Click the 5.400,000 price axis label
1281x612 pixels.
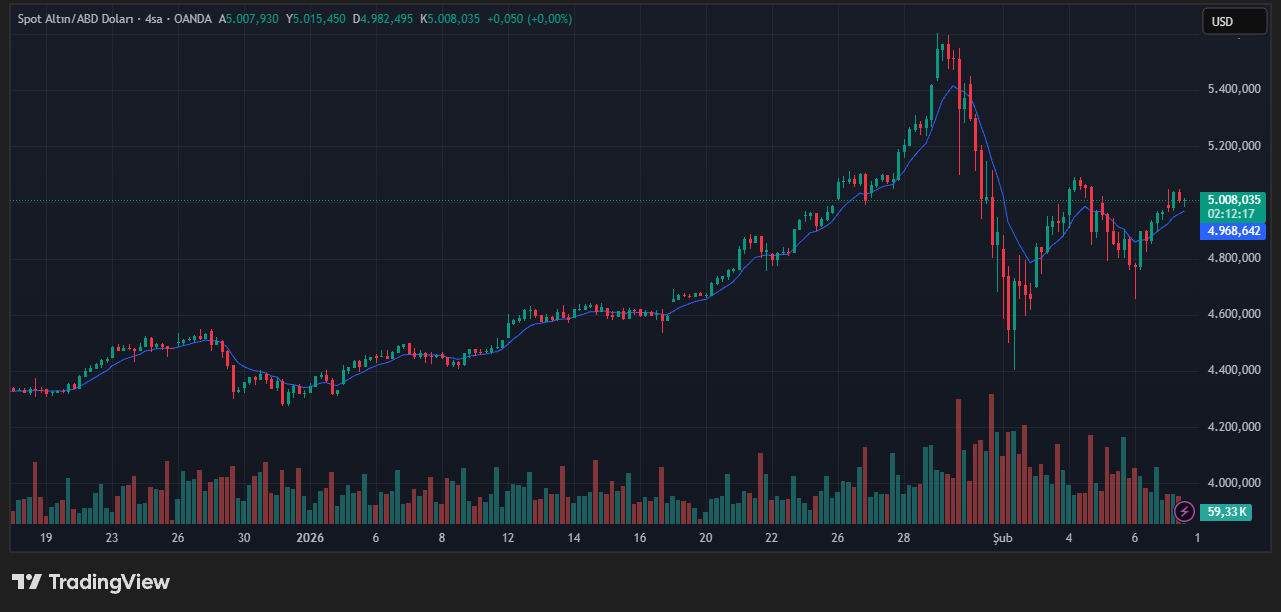(1234, 89)
